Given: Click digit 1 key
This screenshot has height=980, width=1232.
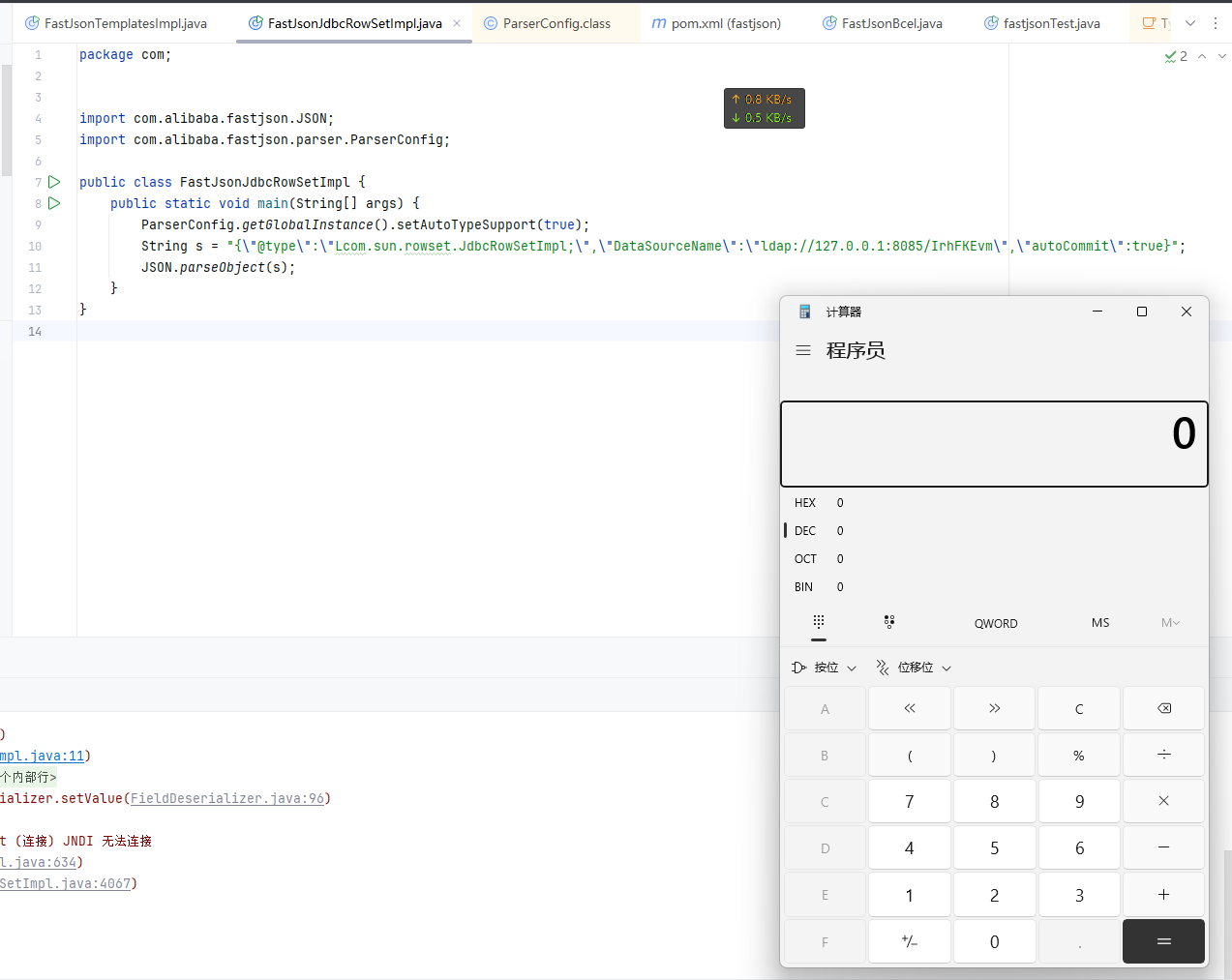Looking at the screenshot, I should [910, 895].
